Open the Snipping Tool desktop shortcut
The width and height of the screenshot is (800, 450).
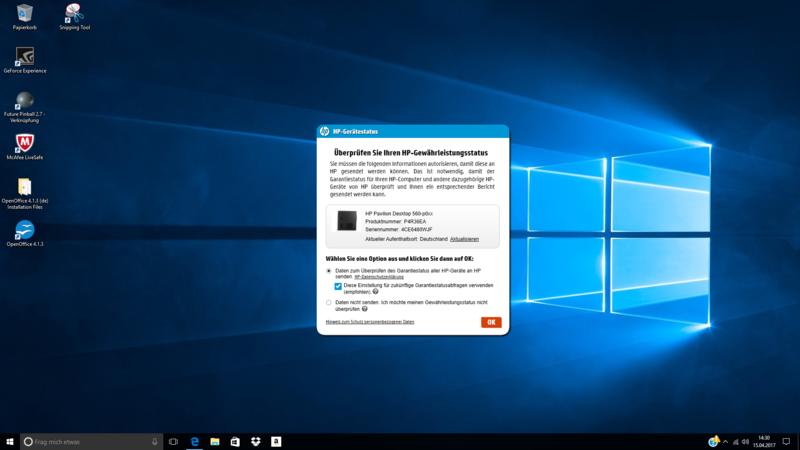coord(74,14)
